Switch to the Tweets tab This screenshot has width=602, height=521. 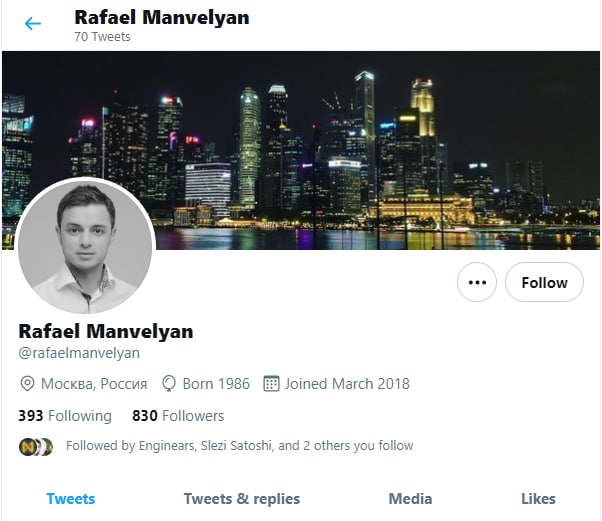pyautogui.click(x=71, y=499)
